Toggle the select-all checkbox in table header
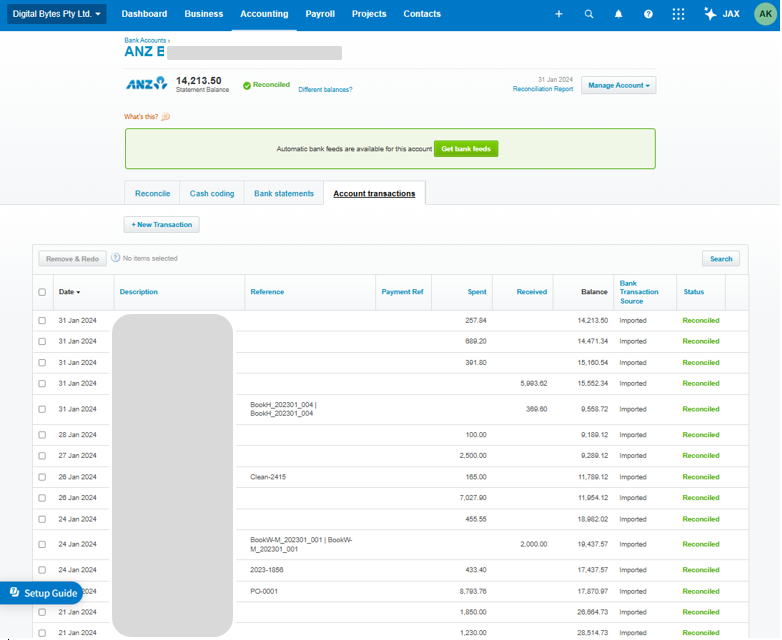Viewport: 782px width, 640px height. coord(42,292)
